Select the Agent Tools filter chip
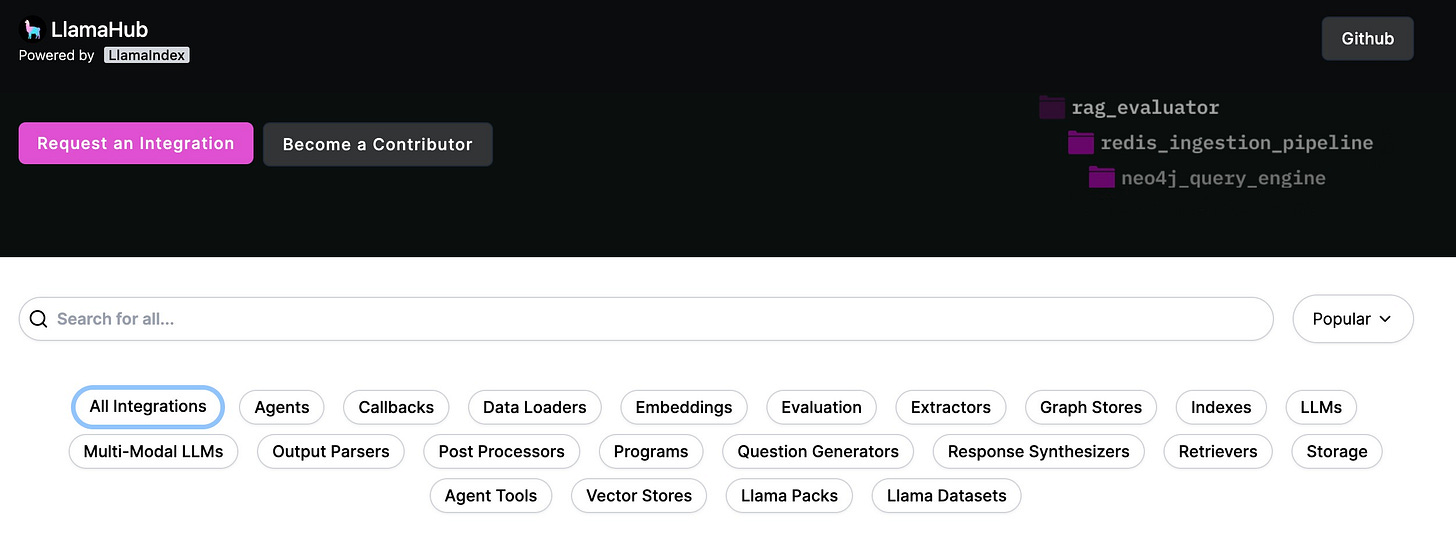 pos(491,495)
